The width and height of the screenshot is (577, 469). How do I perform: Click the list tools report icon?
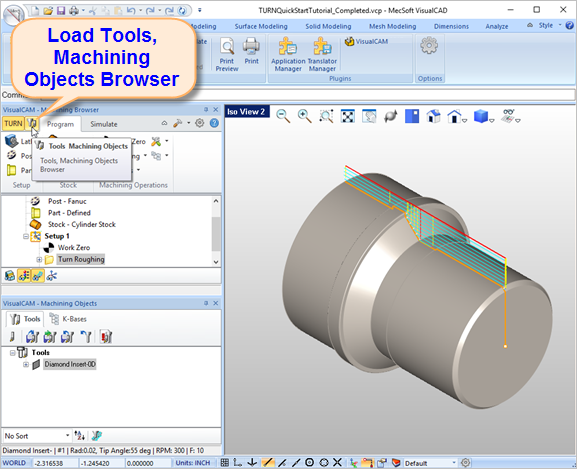(106, 337)
